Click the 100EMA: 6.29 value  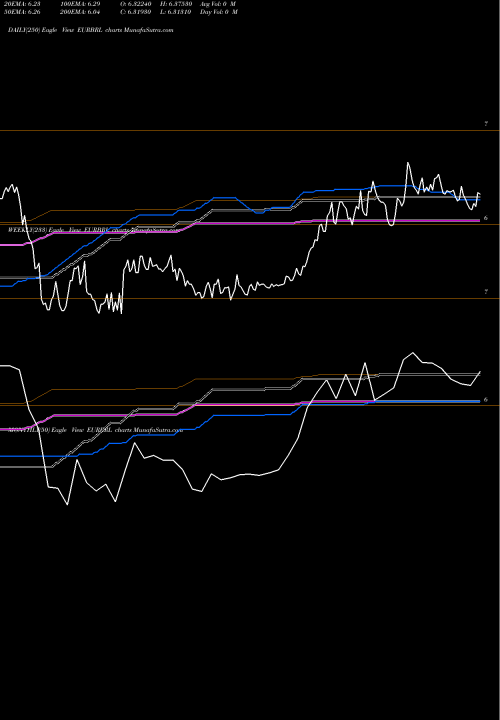(80, 4)
